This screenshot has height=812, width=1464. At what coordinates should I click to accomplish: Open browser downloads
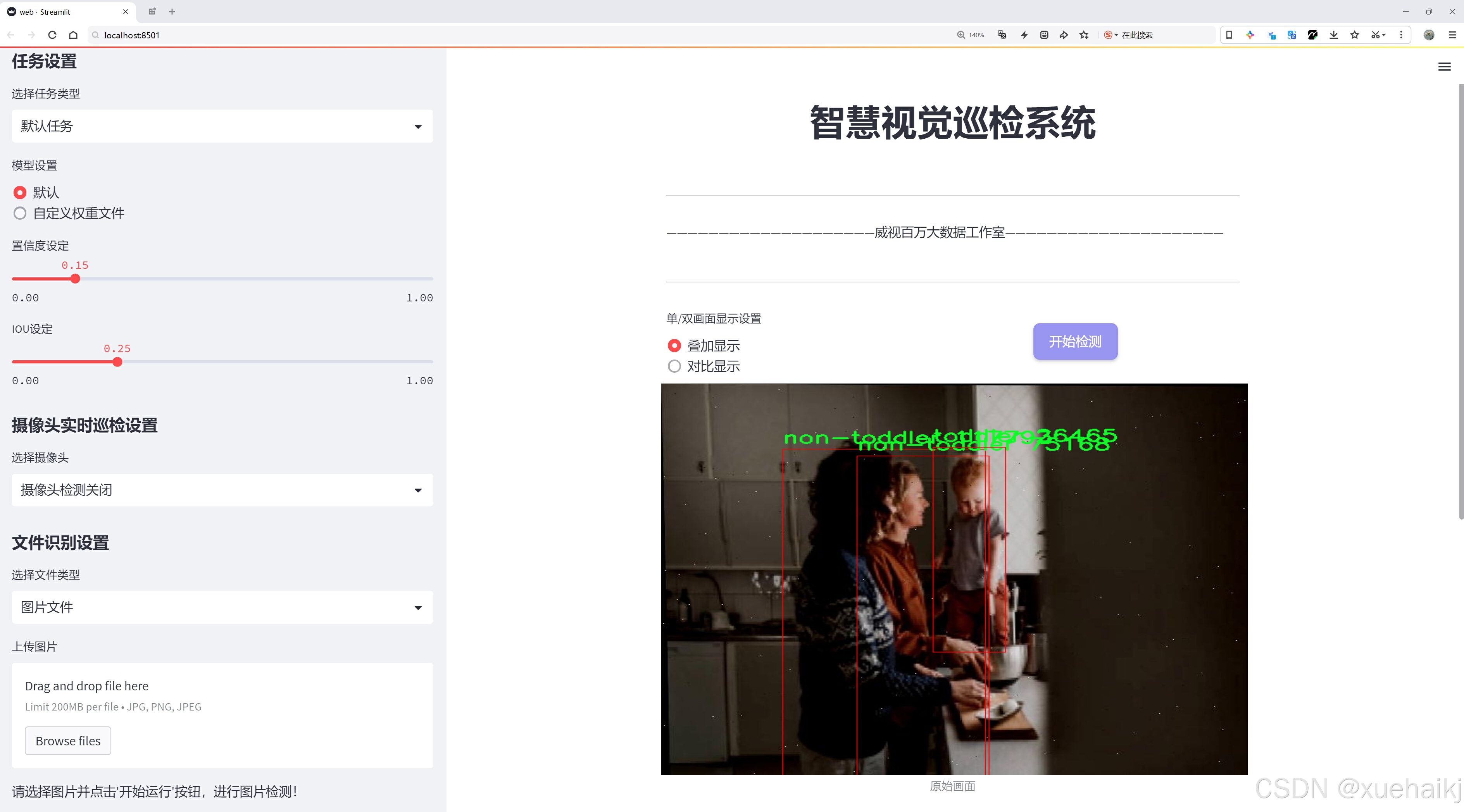(x=1334, y=35)
